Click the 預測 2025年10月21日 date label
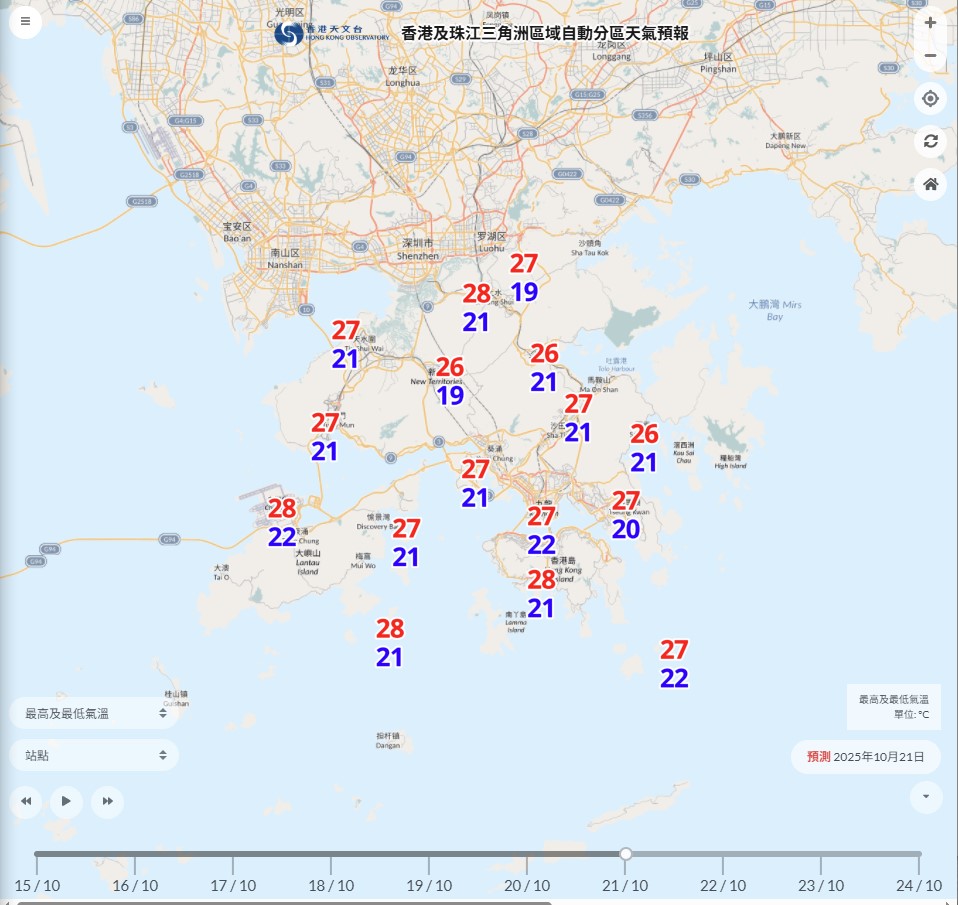 (x=865, y=757)
